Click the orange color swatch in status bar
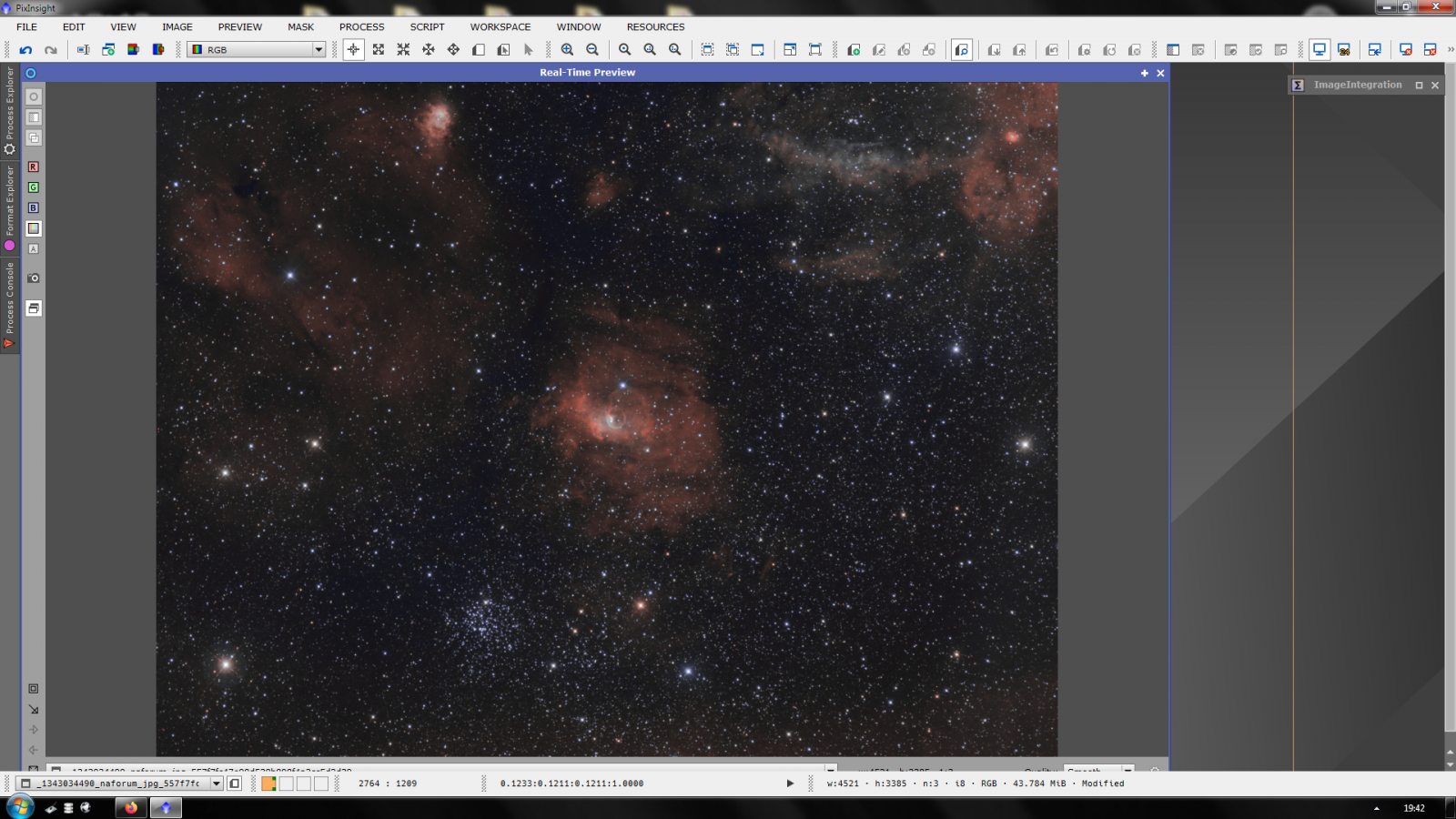 268,784
